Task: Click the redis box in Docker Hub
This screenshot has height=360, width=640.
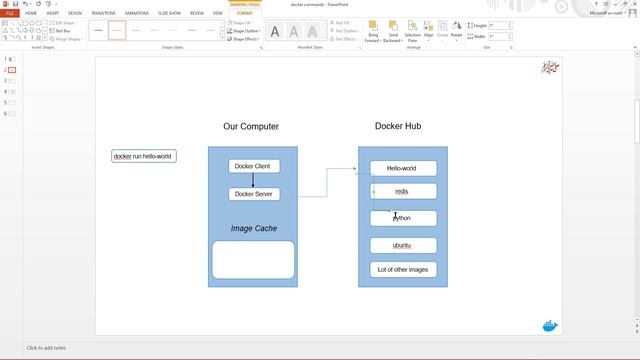Action: pyautogui.click(x=403, y=191)
